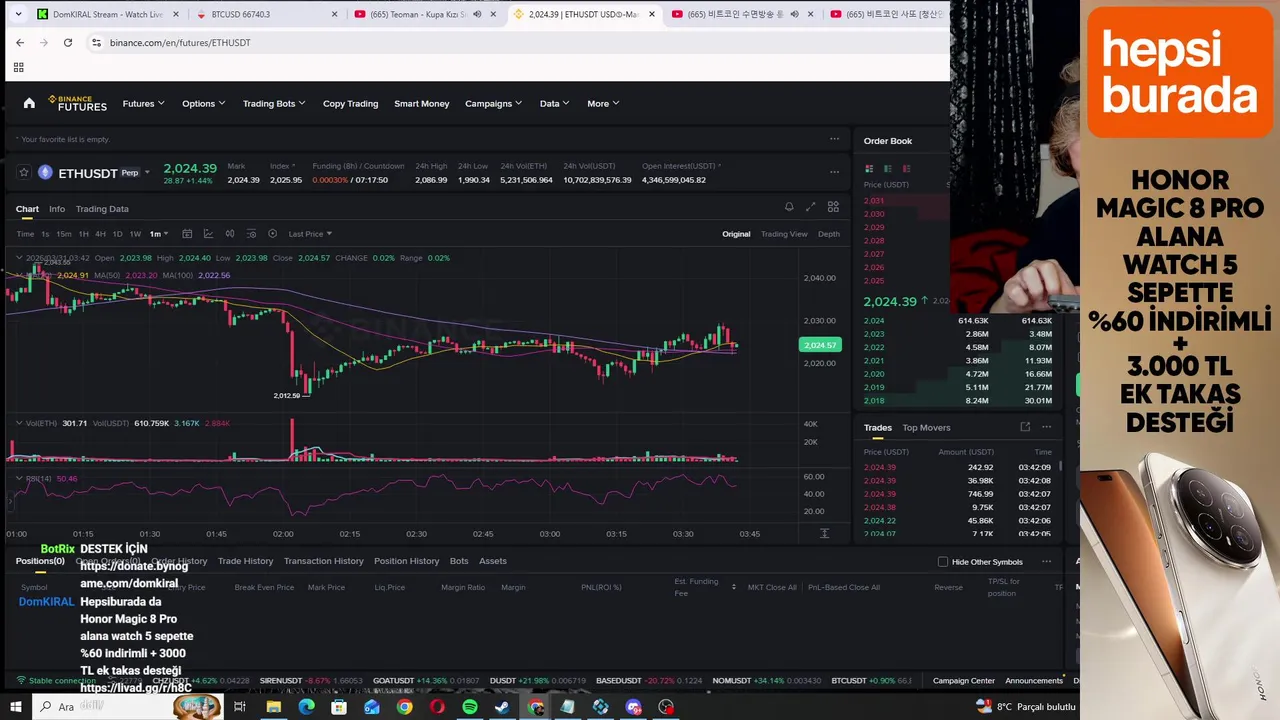Open the chart compare tool icon
The height and width of the screenshot is (720, 1280).
tap(230, 234)
